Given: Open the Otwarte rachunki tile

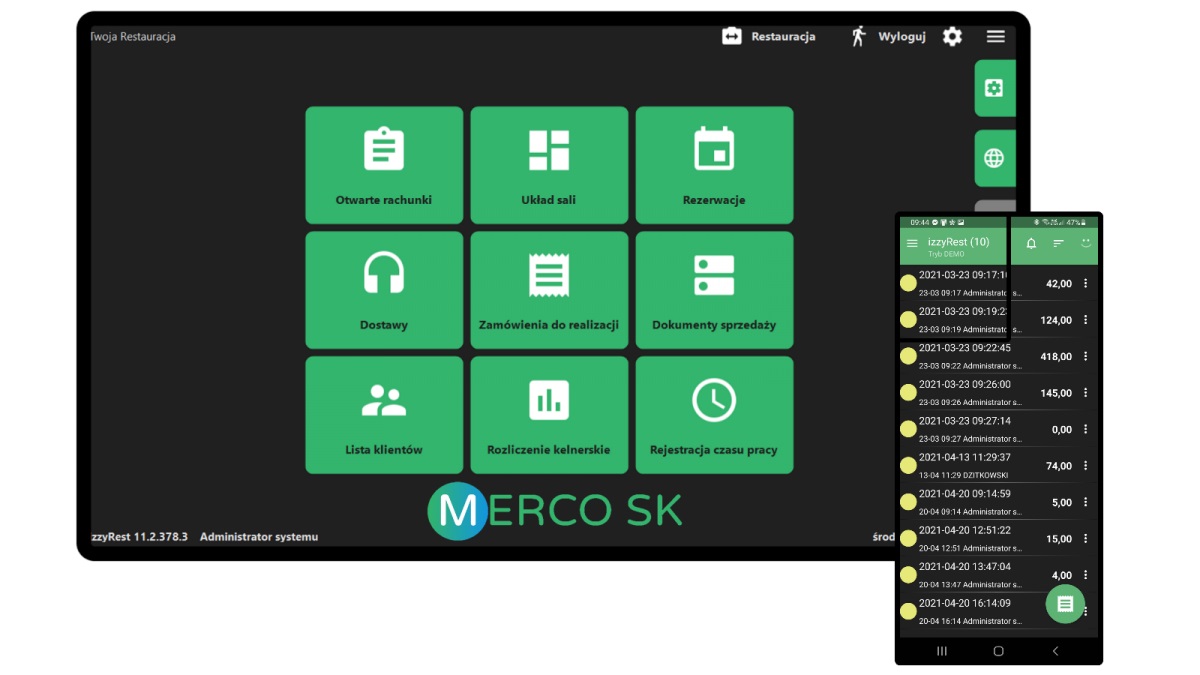Looking at the screenshot, I should coord(384,165).
